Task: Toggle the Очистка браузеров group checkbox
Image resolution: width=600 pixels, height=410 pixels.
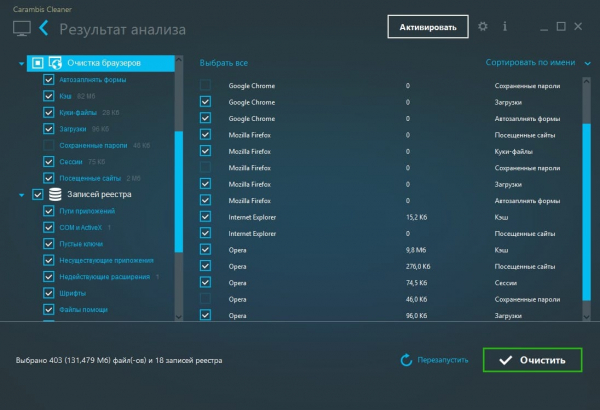Action: (x=38, y=63)
